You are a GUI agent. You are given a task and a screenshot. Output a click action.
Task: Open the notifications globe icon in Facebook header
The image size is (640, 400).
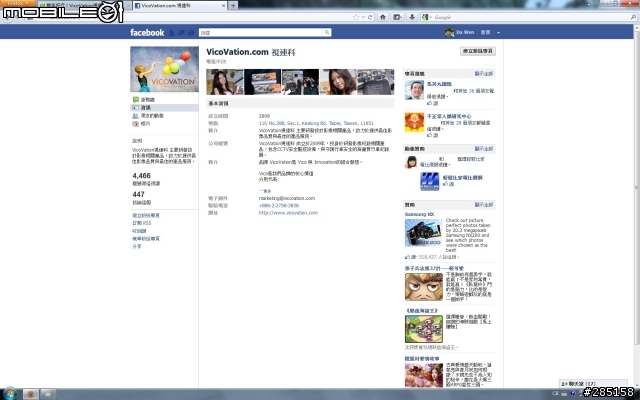[191, 33]
